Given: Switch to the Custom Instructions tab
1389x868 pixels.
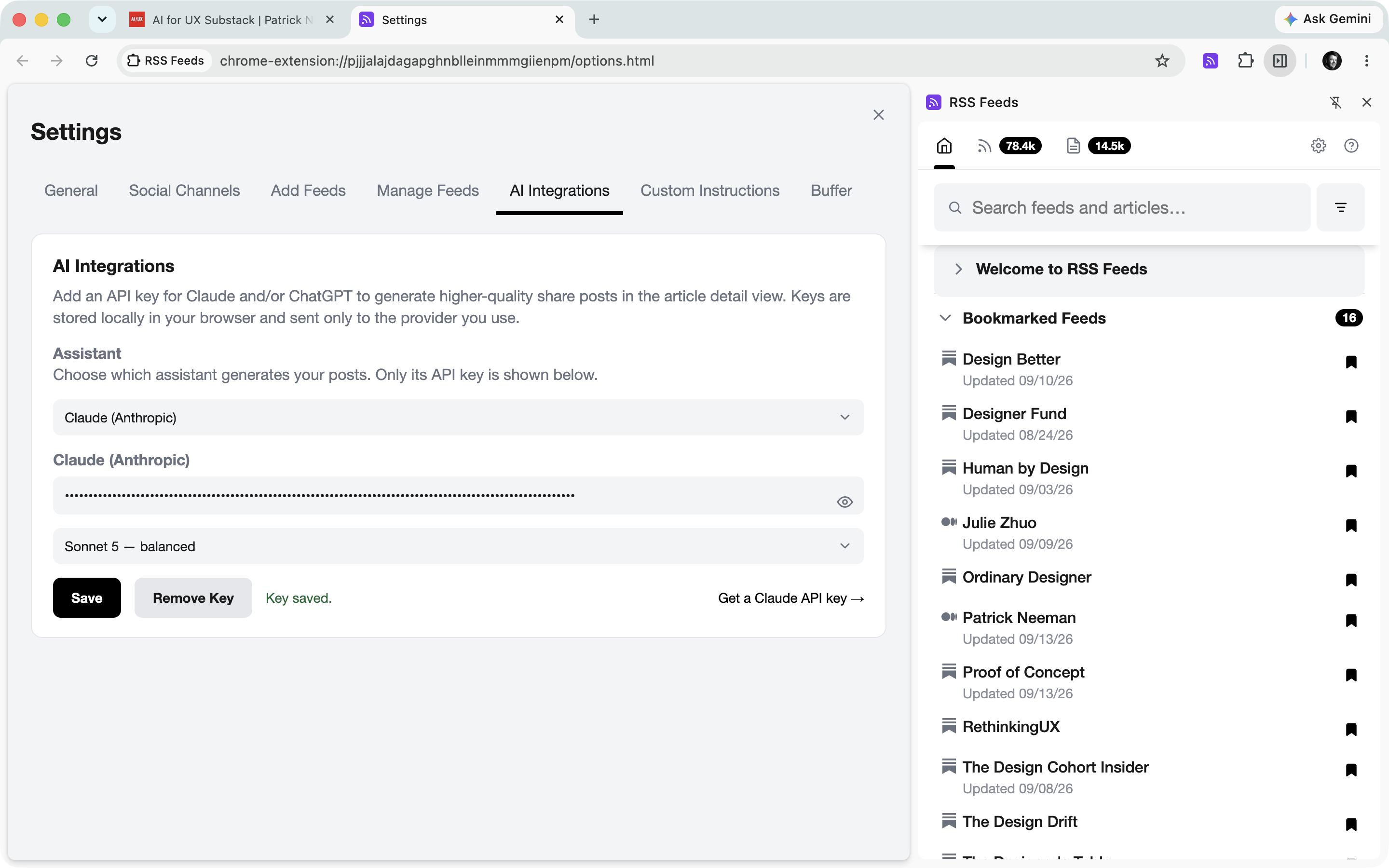Looking at the screenshot, I should click(710, 190).
